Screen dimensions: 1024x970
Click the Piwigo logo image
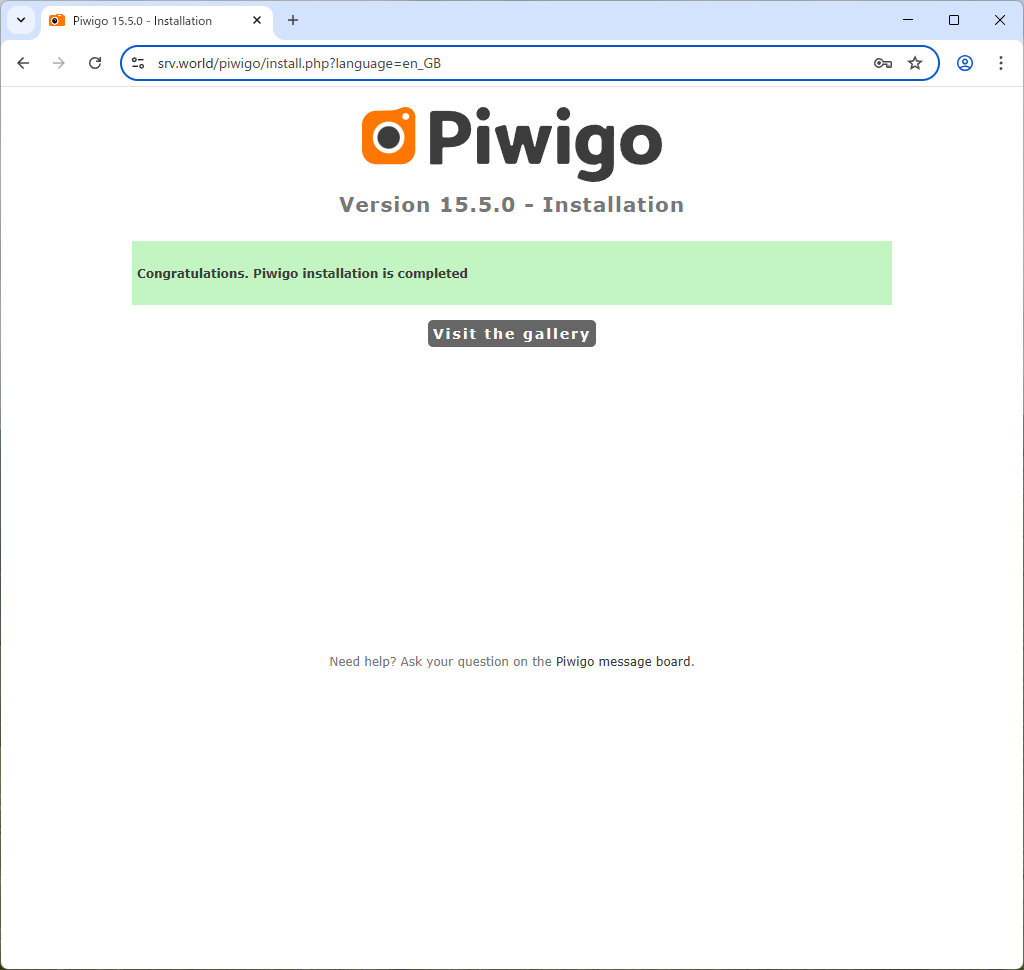512,143
